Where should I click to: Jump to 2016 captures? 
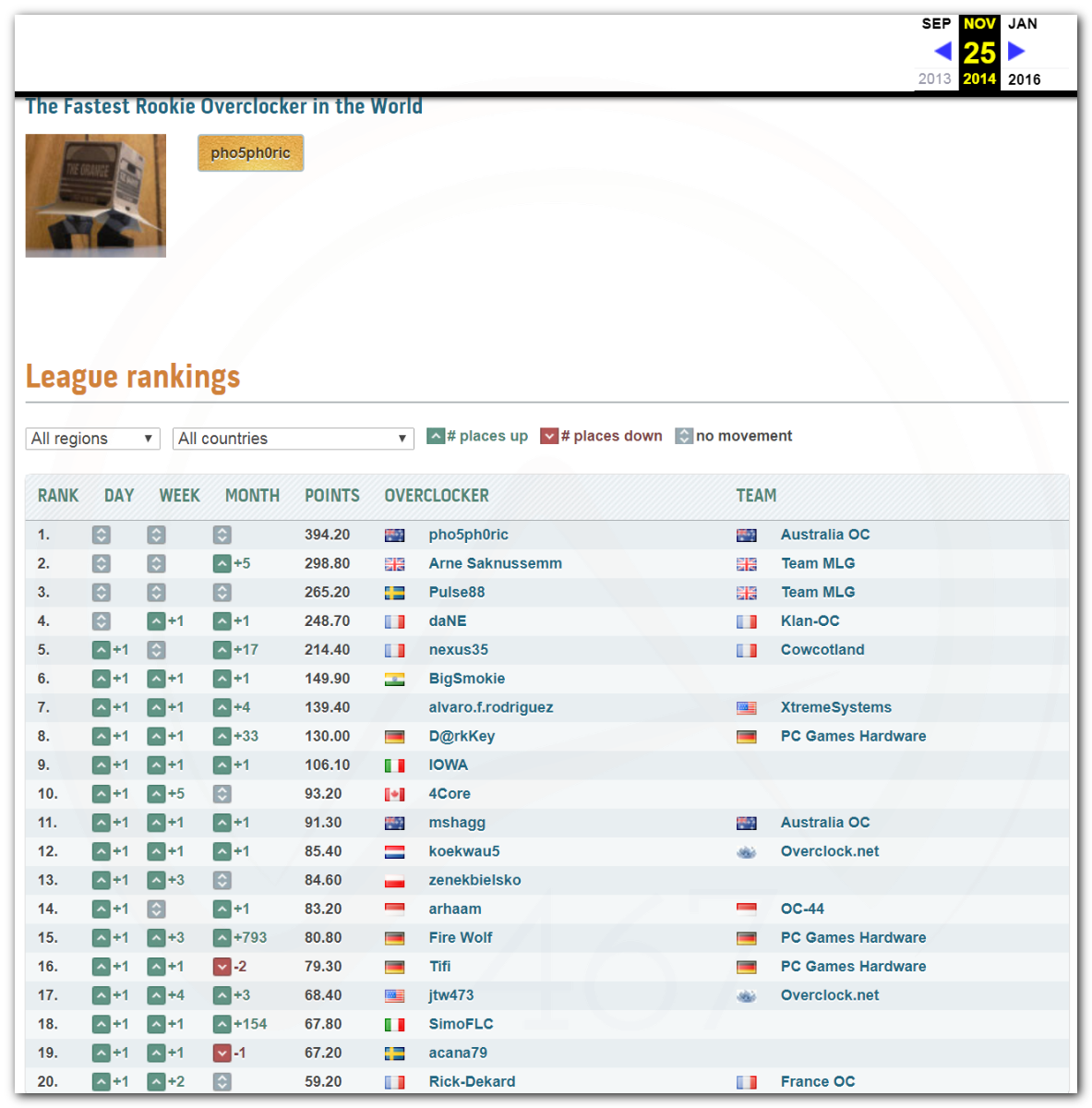[1024, 79]
